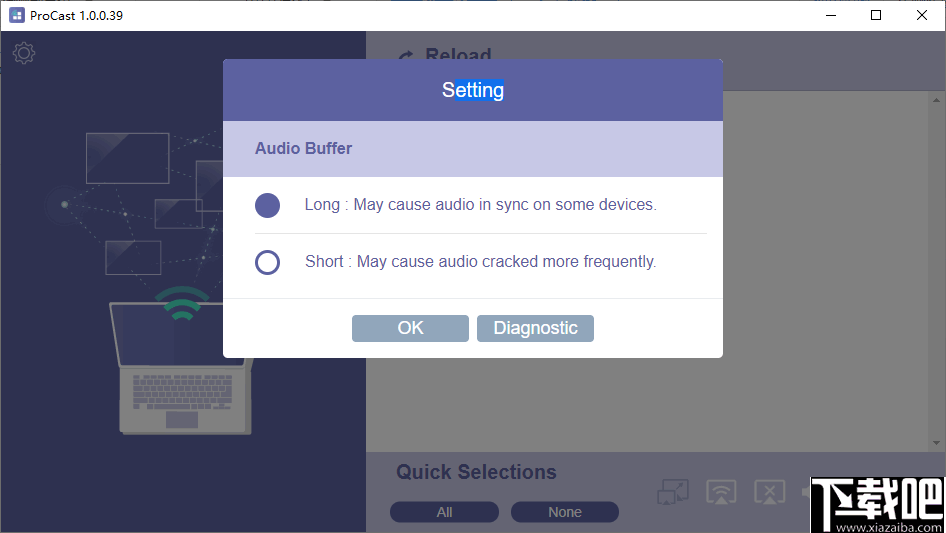Click the Setting dialog title

click(x=472, y=90)
